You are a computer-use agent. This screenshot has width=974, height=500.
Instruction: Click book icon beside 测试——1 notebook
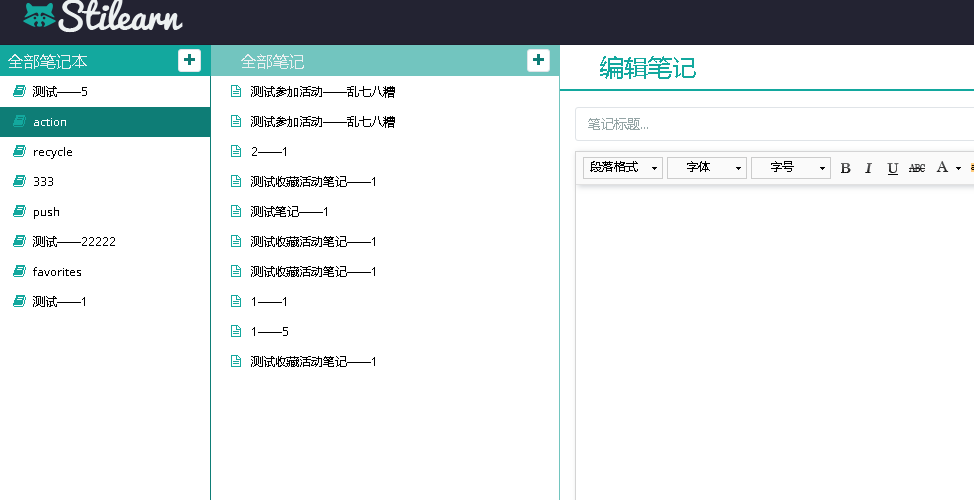point(19,301)
